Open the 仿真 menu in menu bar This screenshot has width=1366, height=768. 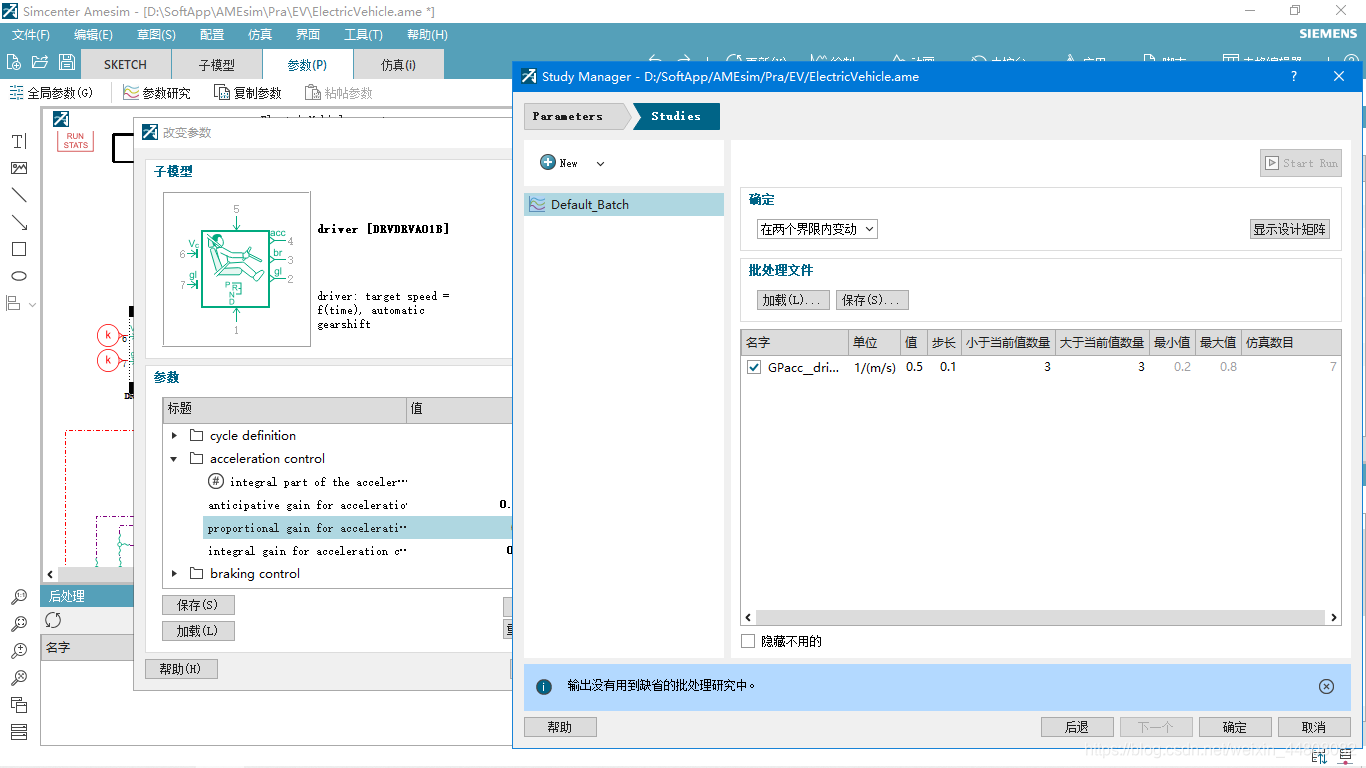point(260,34)
